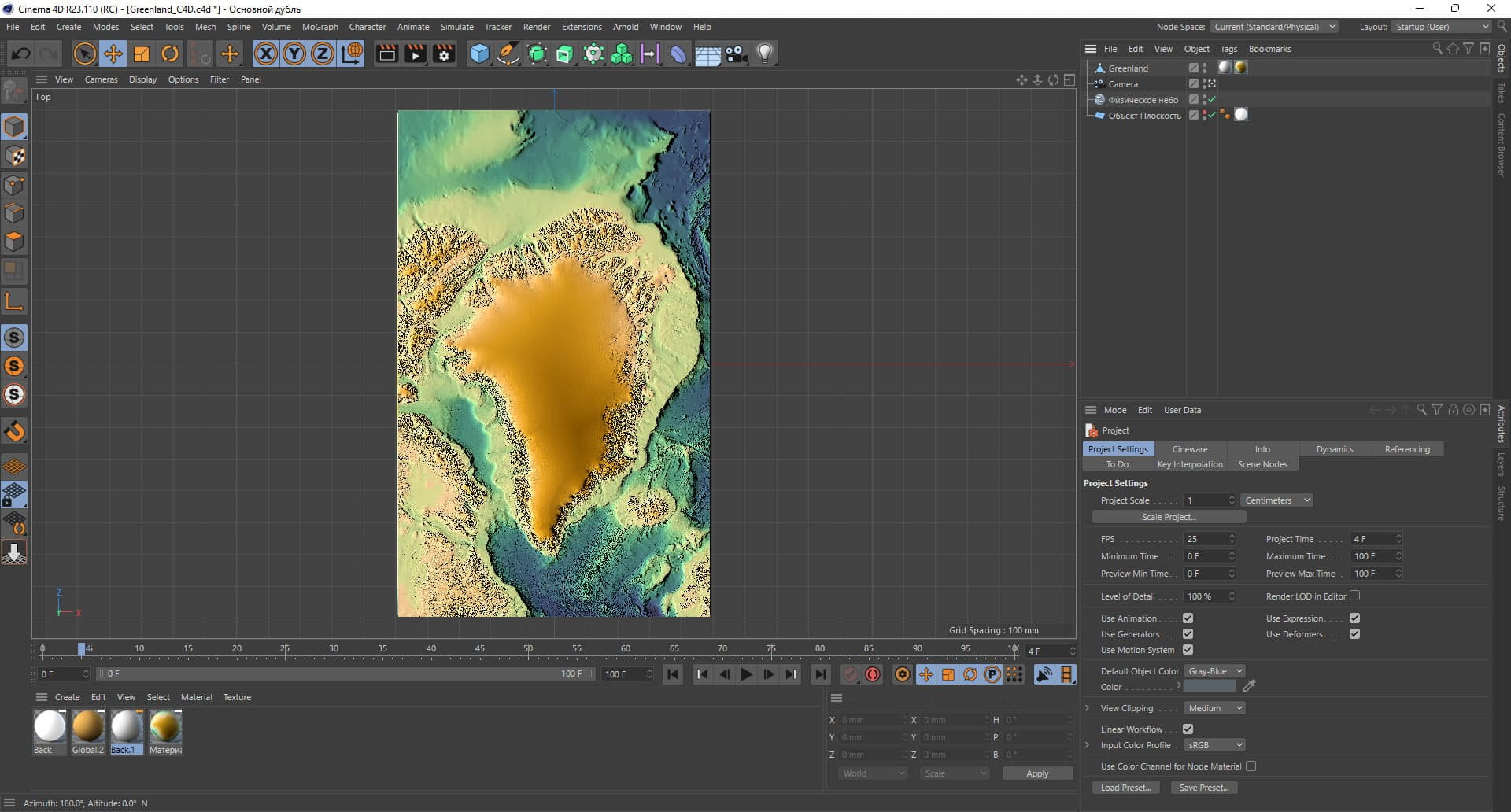1511x812 pixels.
Task: Open the Scene Nodes tab
Action: tap(1262, 464)
